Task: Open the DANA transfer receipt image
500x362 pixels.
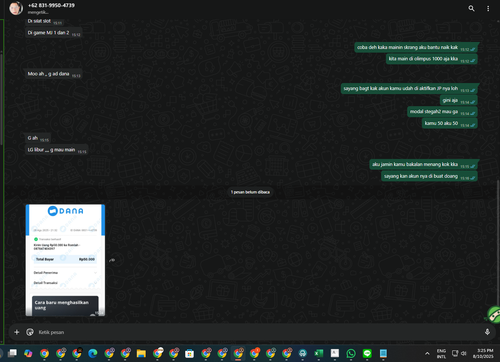Action: [x=65, y=260]
